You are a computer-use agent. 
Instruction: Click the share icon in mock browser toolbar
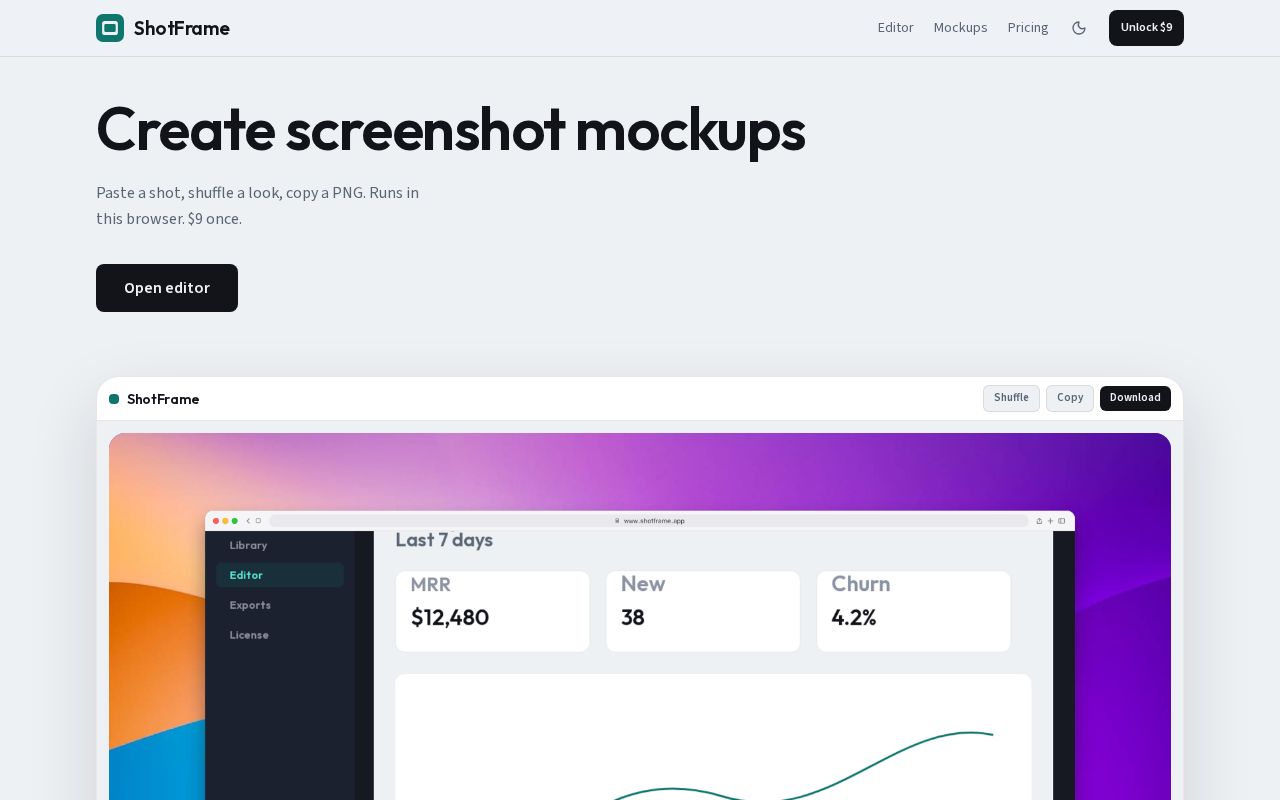coord(1039,521)
